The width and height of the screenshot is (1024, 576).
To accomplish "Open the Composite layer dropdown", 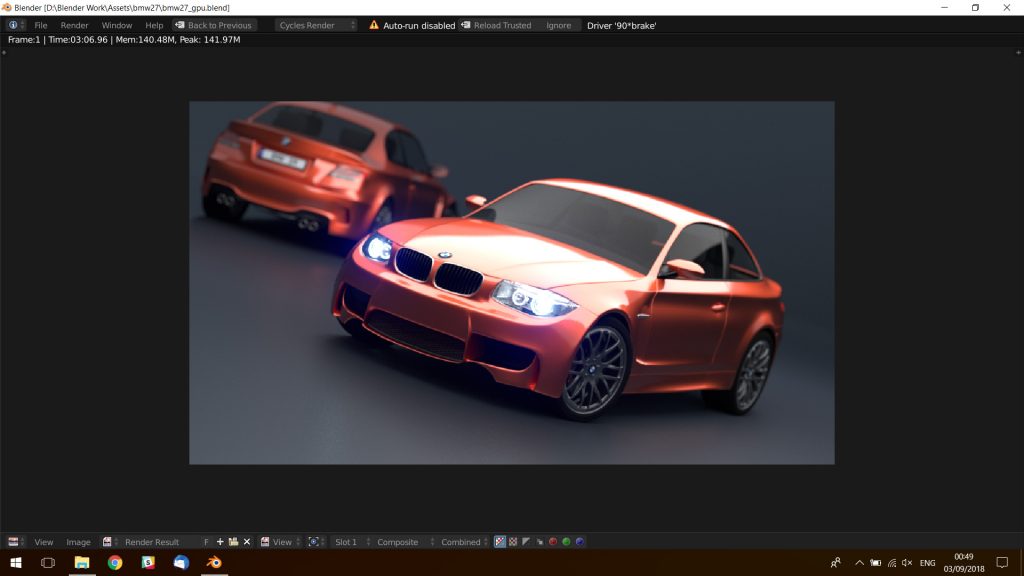I will [403, 542].
